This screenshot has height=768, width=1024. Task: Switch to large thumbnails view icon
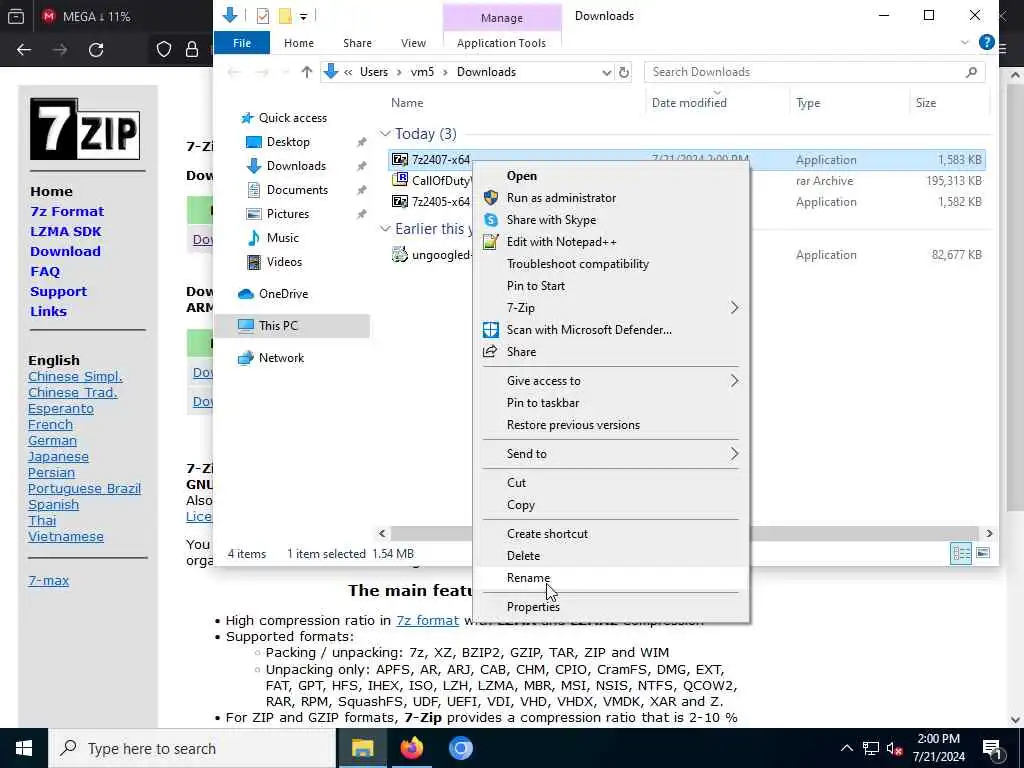983,554
